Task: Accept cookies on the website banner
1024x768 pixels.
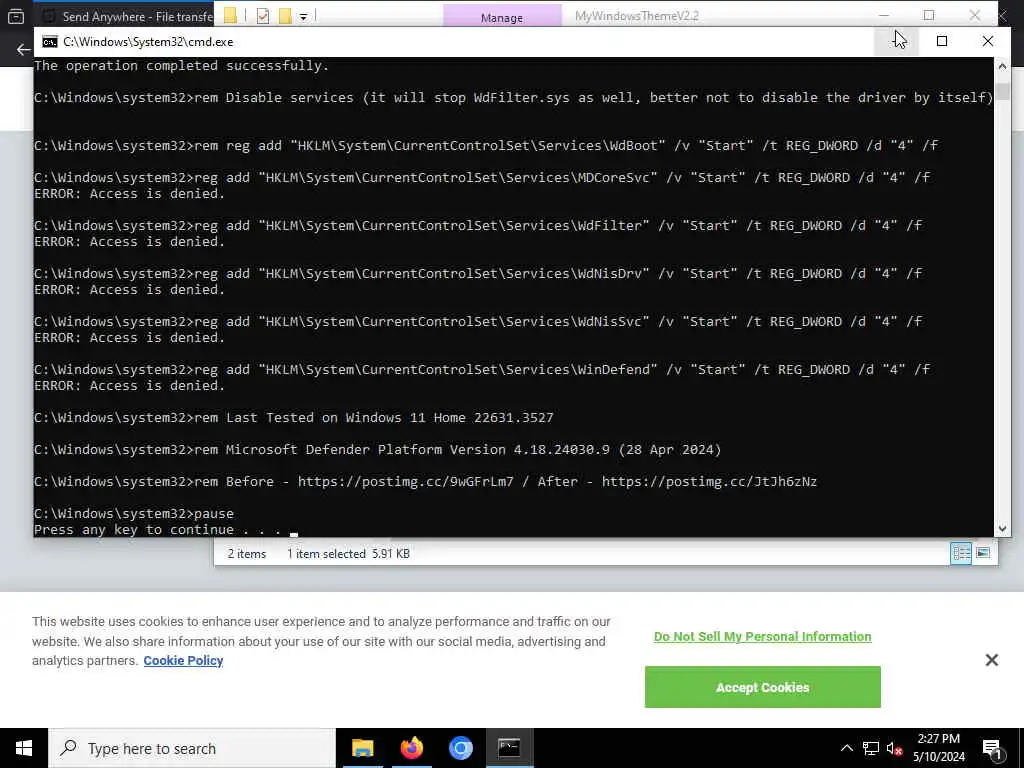Action: (762, 687)
